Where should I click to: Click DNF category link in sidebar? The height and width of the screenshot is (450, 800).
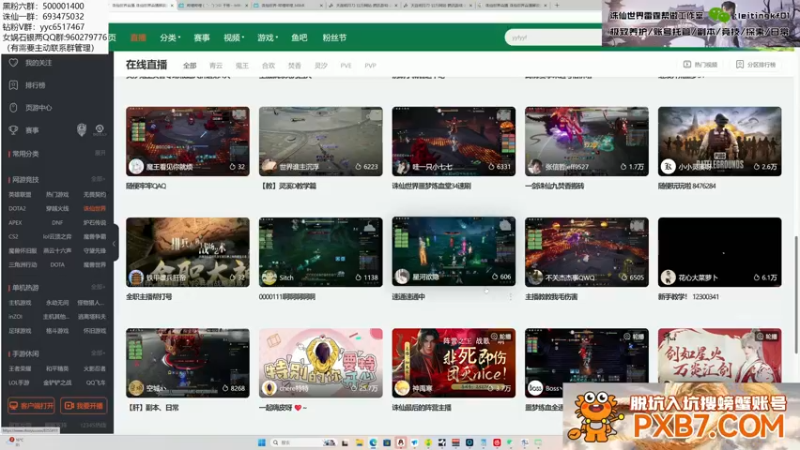[57, 222]
